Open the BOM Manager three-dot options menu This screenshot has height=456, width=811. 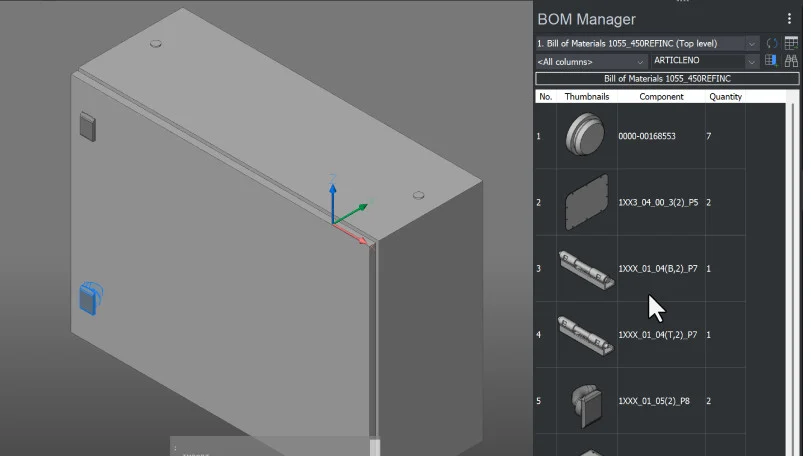coord(789,19)
